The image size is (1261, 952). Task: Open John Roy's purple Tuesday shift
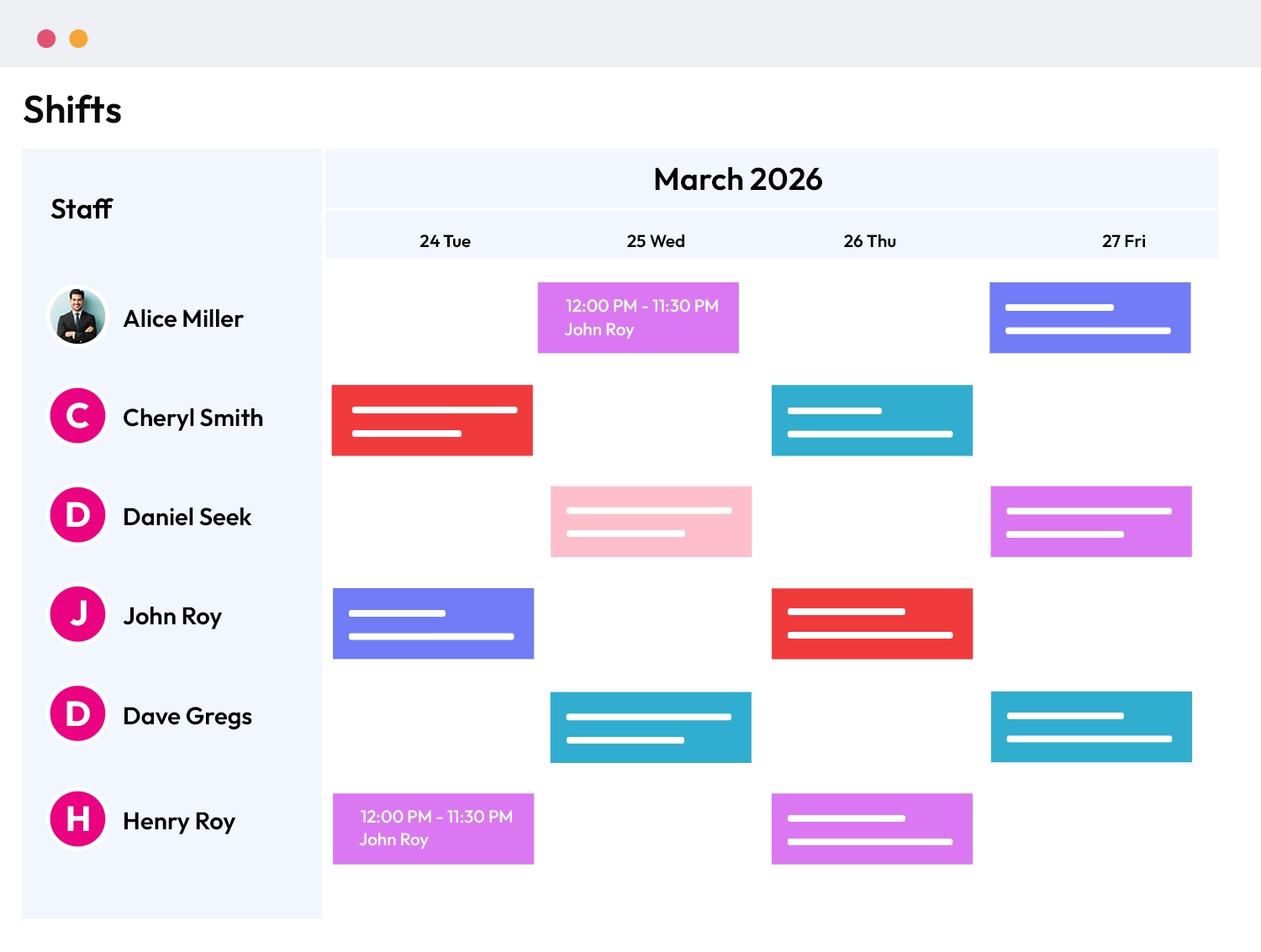(433, 623)
